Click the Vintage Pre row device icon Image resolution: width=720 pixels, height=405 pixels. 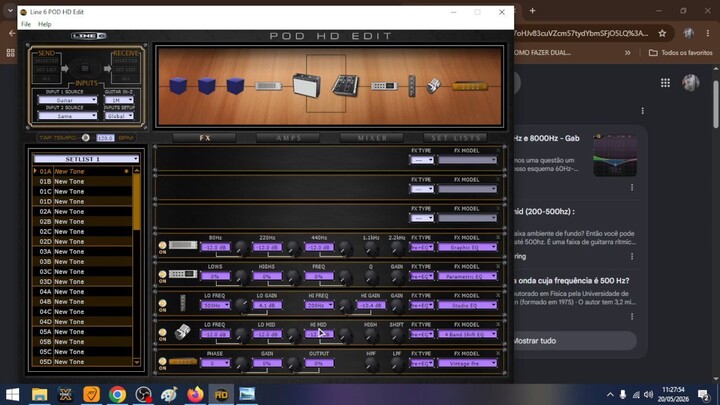point(183,361)
